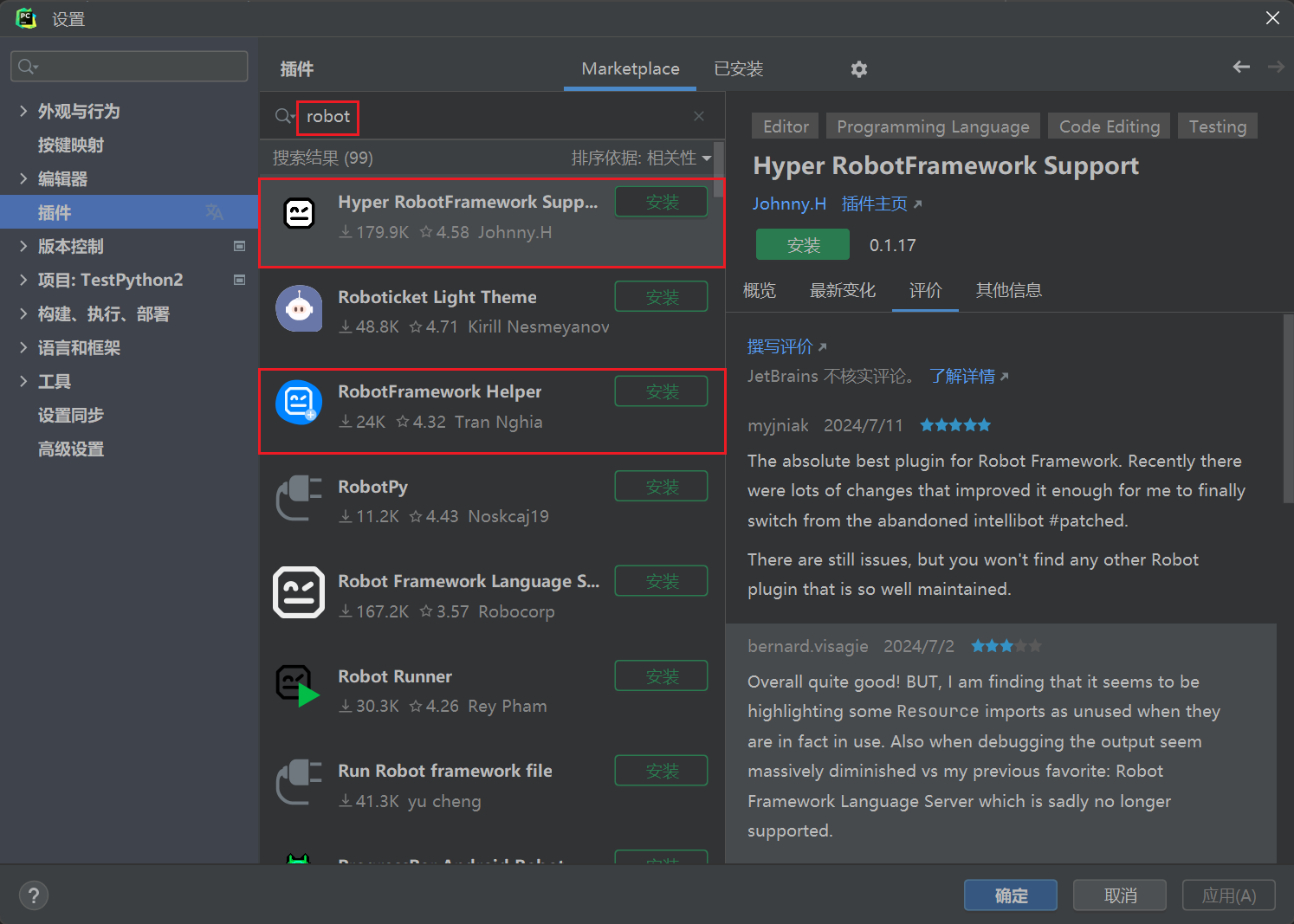
Task: Click the RobotPy plug icon
Action: (x=299, y=498)
